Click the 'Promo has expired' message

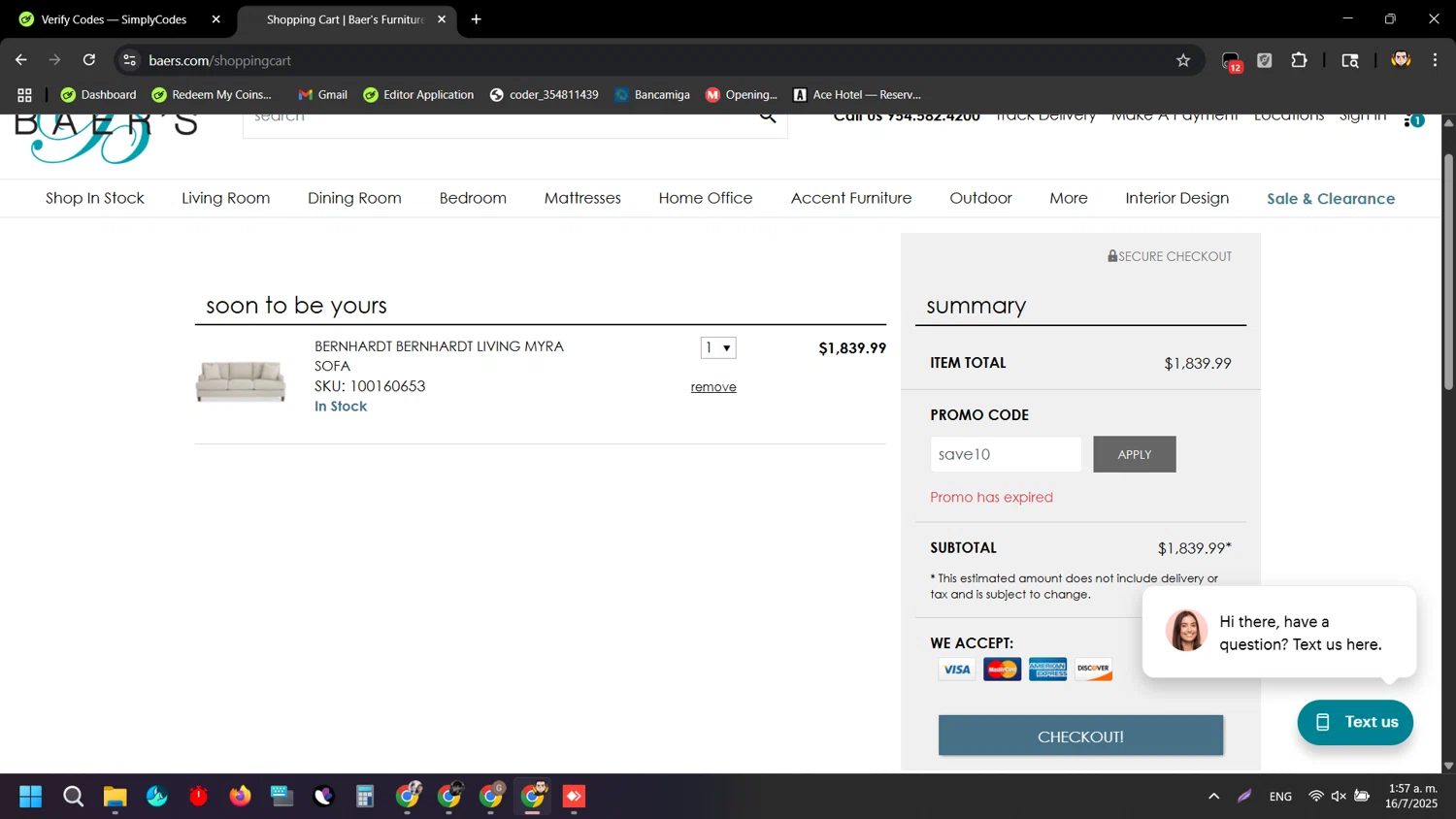point(991,497)
